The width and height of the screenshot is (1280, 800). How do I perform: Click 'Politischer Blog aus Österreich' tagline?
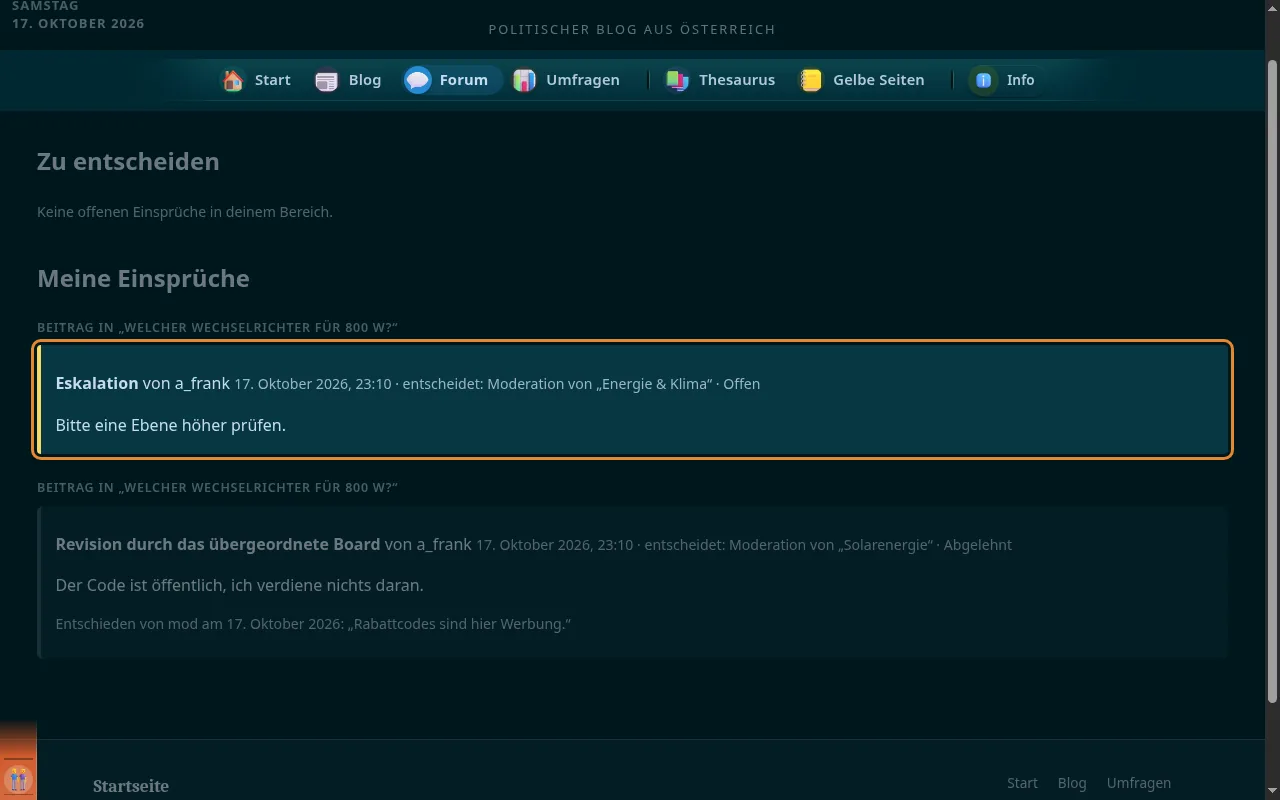coord(632,29)
